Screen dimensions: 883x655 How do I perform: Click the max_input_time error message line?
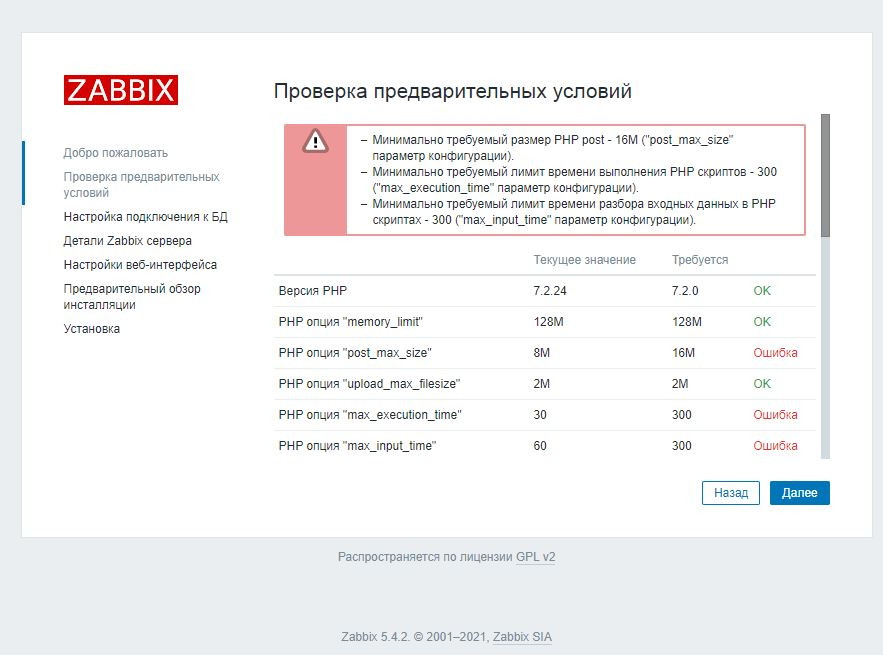click(573, 212)
